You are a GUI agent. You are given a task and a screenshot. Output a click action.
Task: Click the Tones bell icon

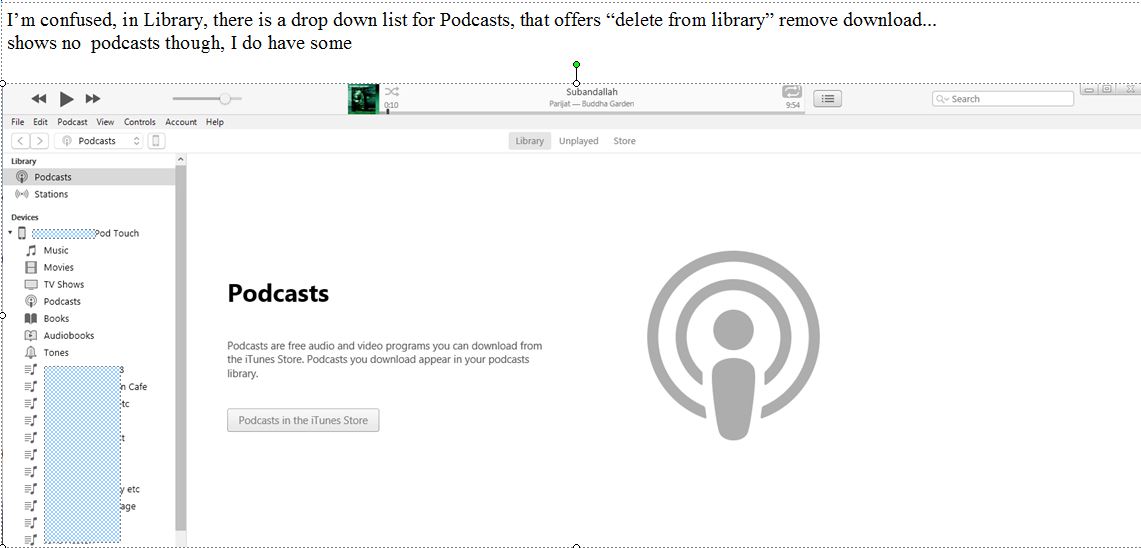[31, 352]
